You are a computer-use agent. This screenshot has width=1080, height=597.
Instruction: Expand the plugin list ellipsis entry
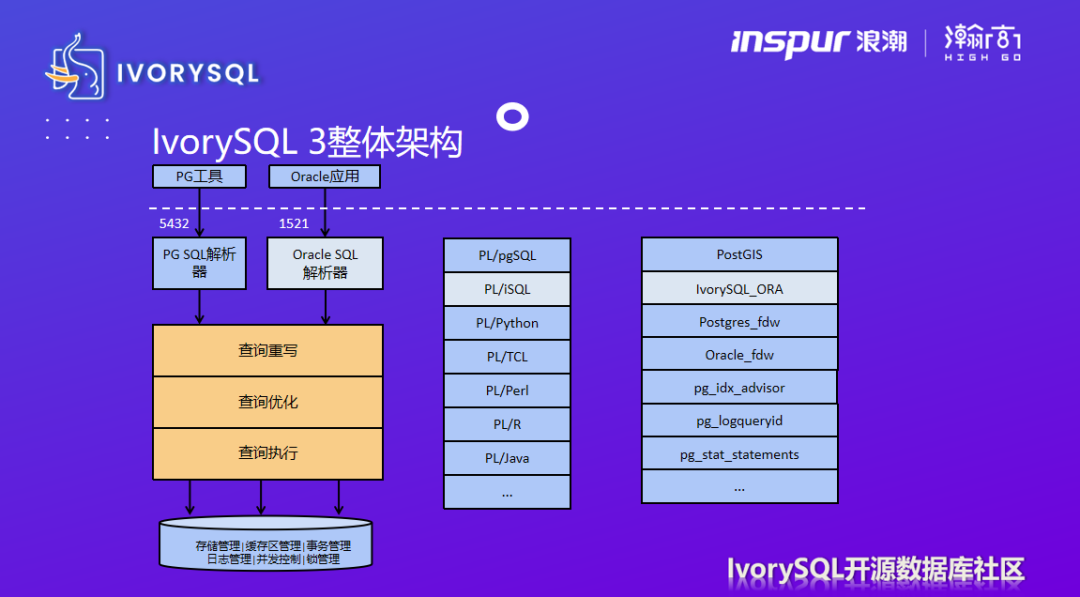(738, 487)
